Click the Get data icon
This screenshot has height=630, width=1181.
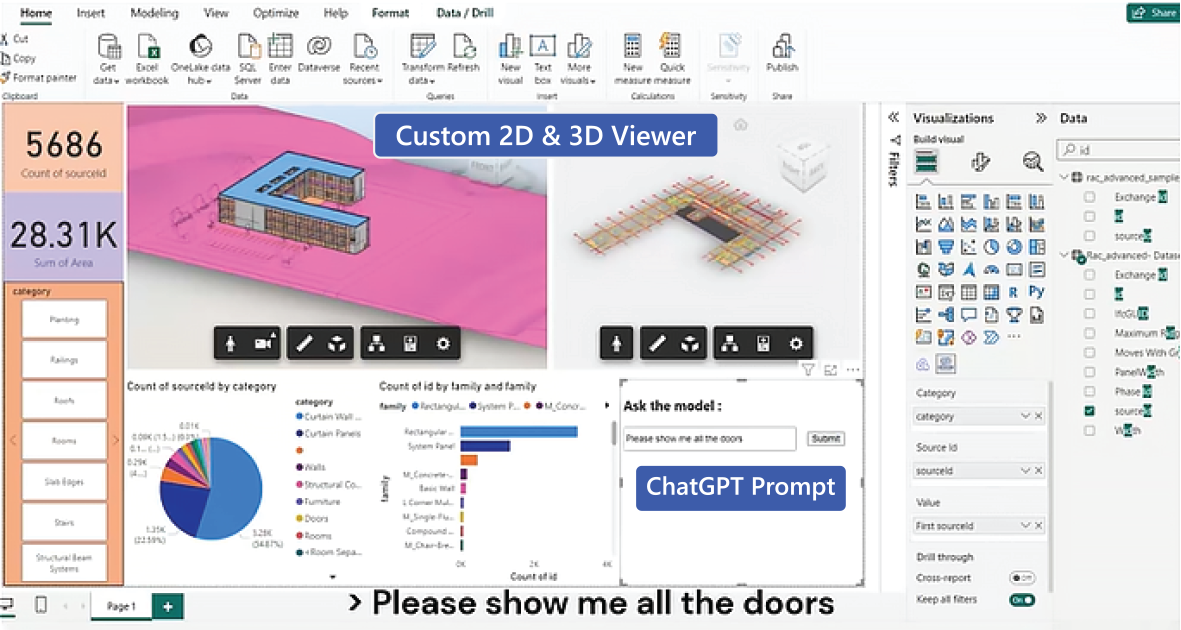click(x=109, y=47)
